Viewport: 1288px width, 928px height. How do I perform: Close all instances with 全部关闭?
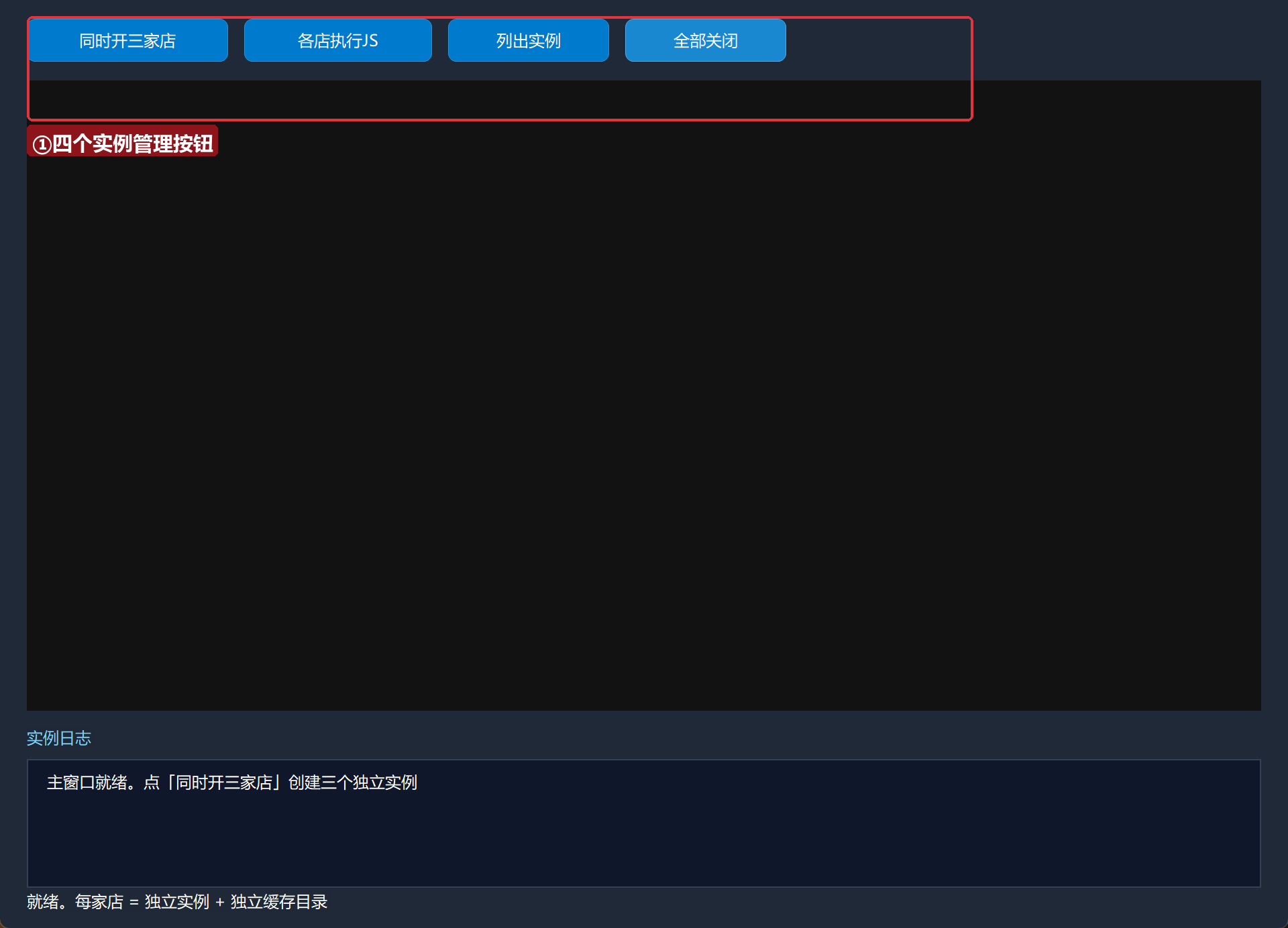(x=705, y=40)
